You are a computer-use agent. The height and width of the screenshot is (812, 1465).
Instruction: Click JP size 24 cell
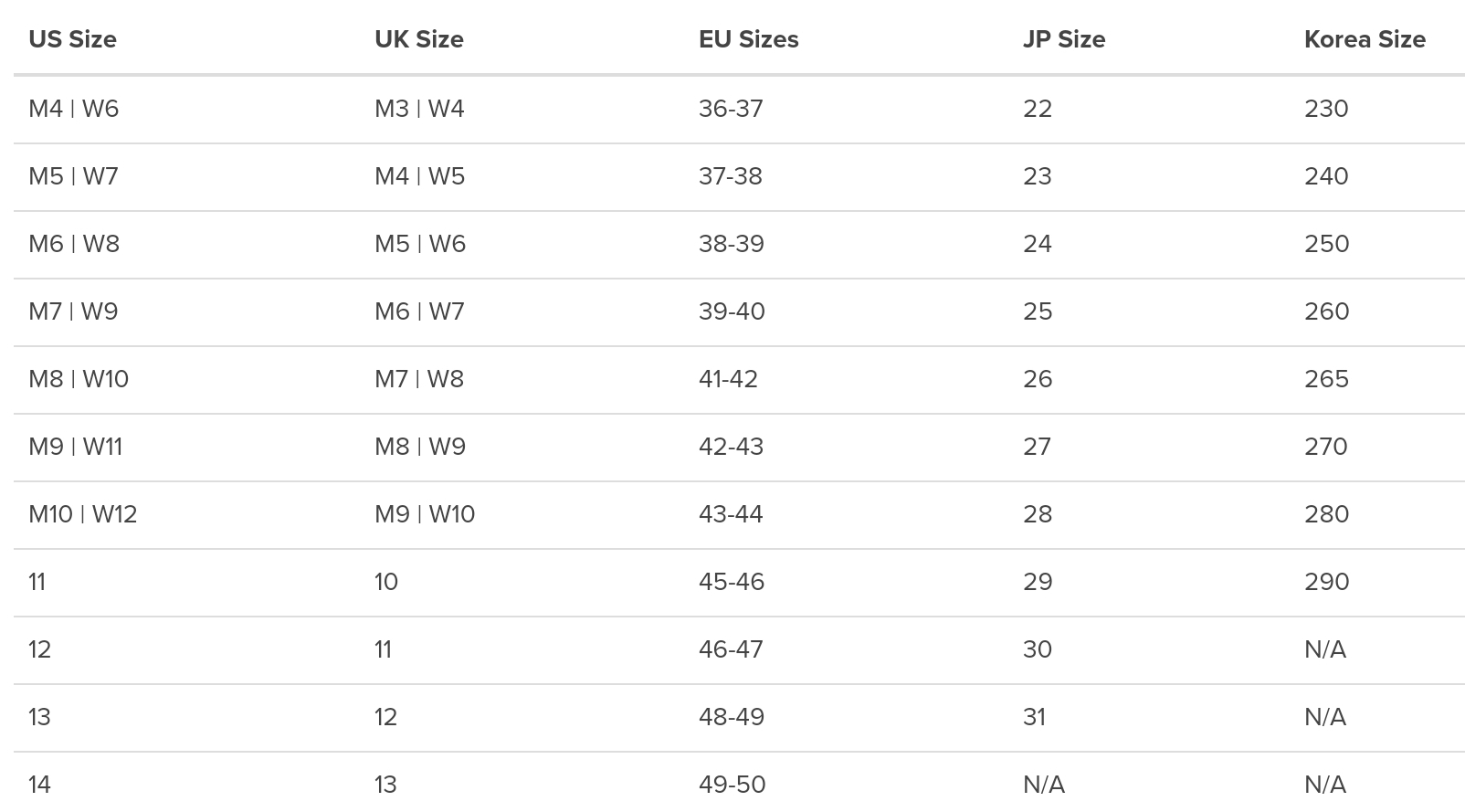1038,244
